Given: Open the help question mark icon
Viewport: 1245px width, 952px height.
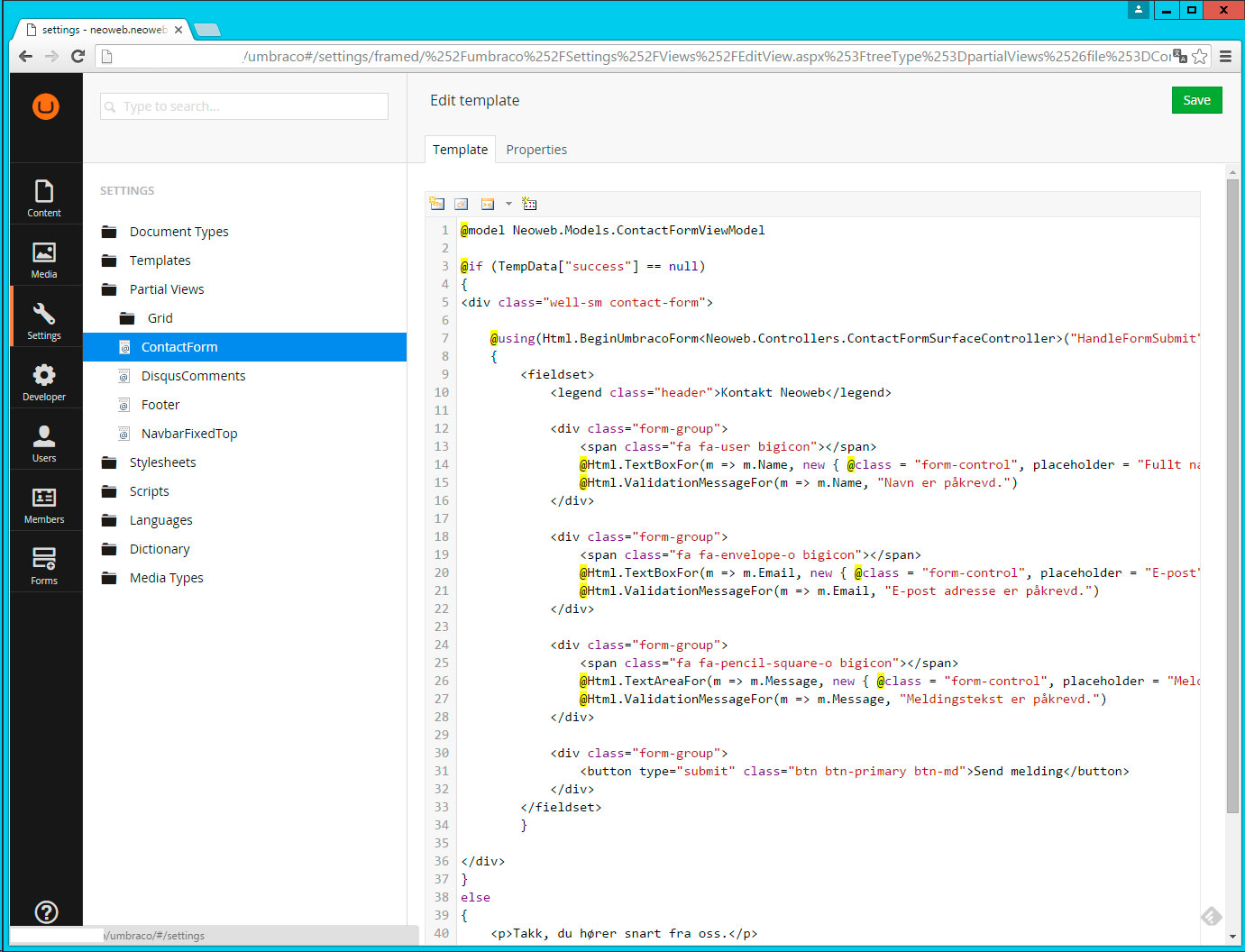Looking at the screenshot, I should click(x=46, y=911).
